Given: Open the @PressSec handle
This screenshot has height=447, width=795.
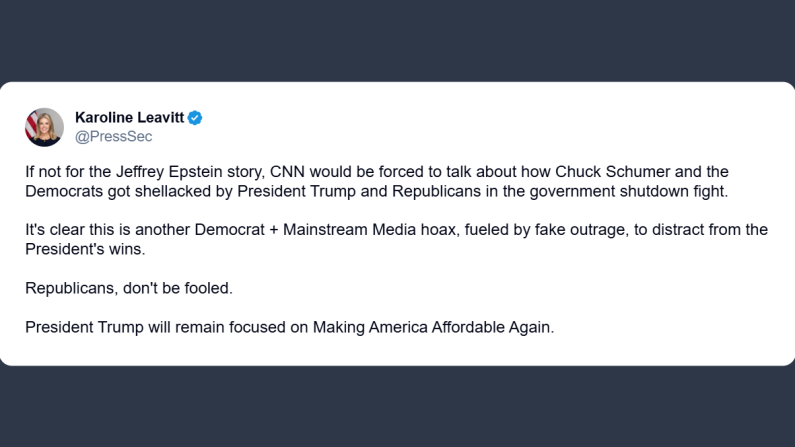Looking at the screenshot, I should tap(114, 136).
